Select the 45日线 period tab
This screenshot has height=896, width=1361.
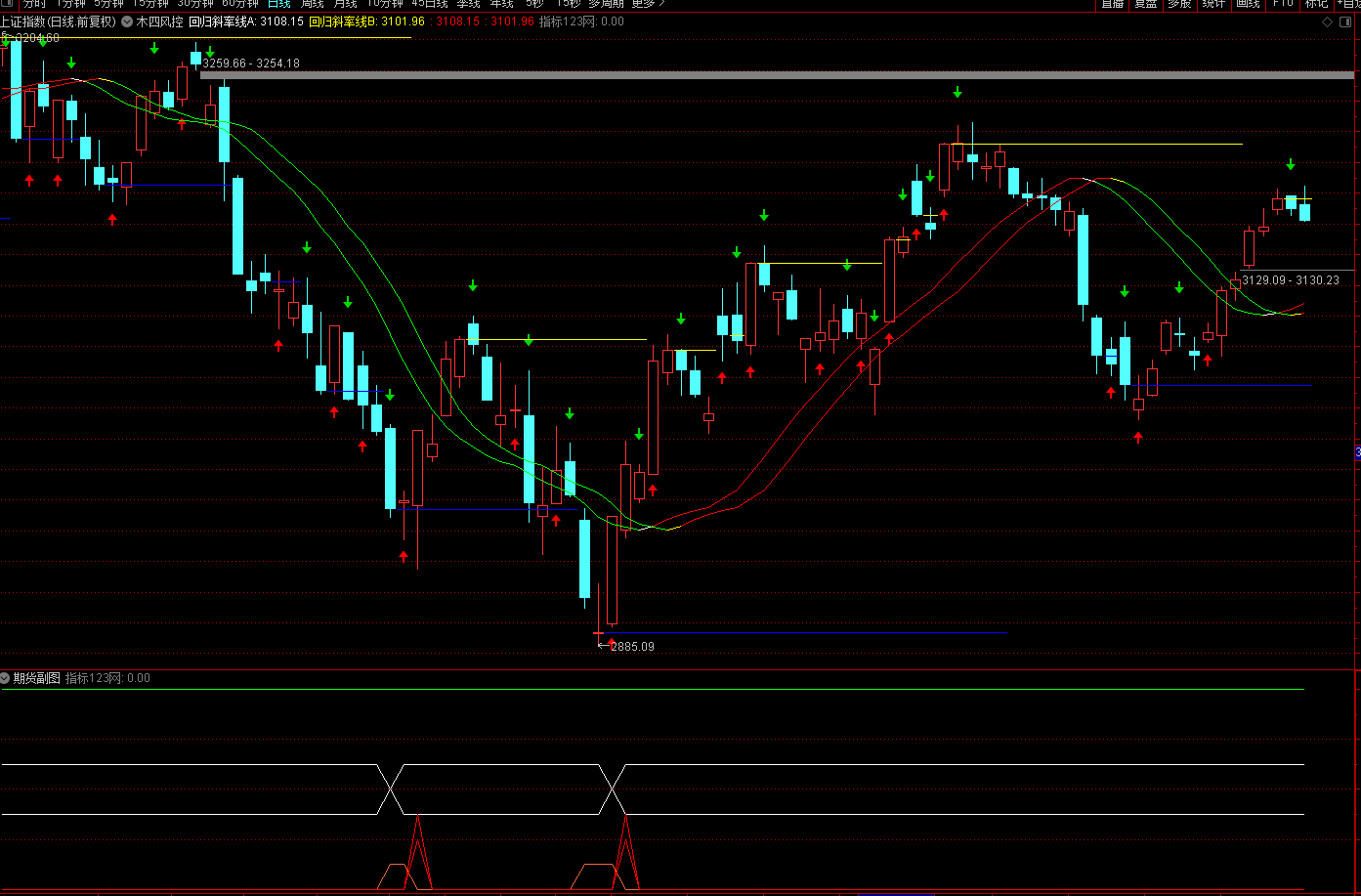point(430,4)
